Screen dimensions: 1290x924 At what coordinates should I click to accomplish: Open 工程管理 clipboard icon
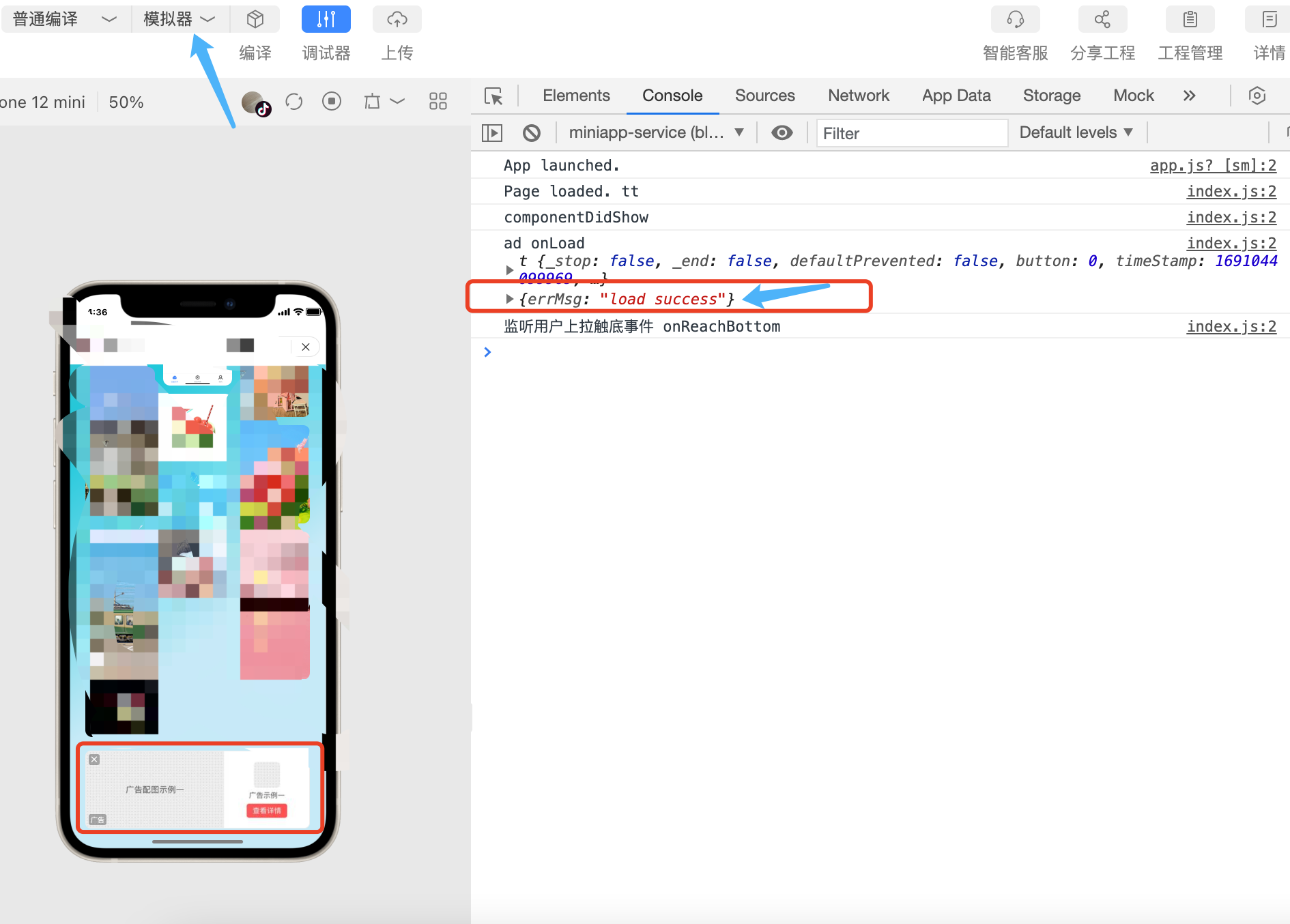click(x=1190, y=19)
